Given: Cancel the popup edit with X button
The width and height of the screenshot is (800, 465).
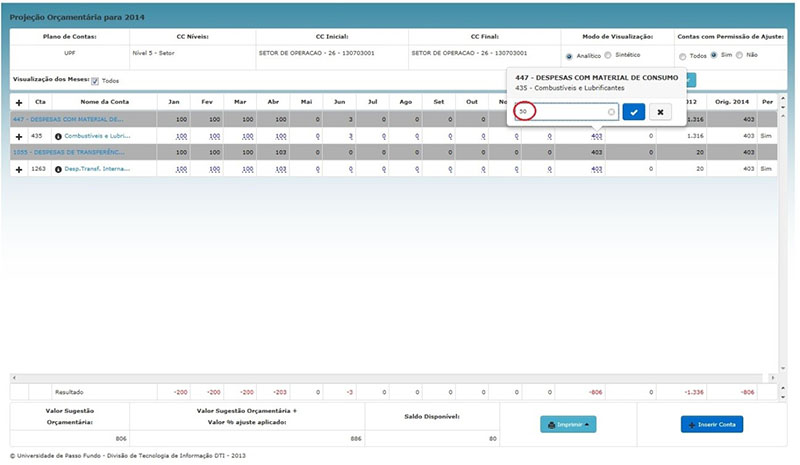Looking at the screenshot, I should click(660, 112).
